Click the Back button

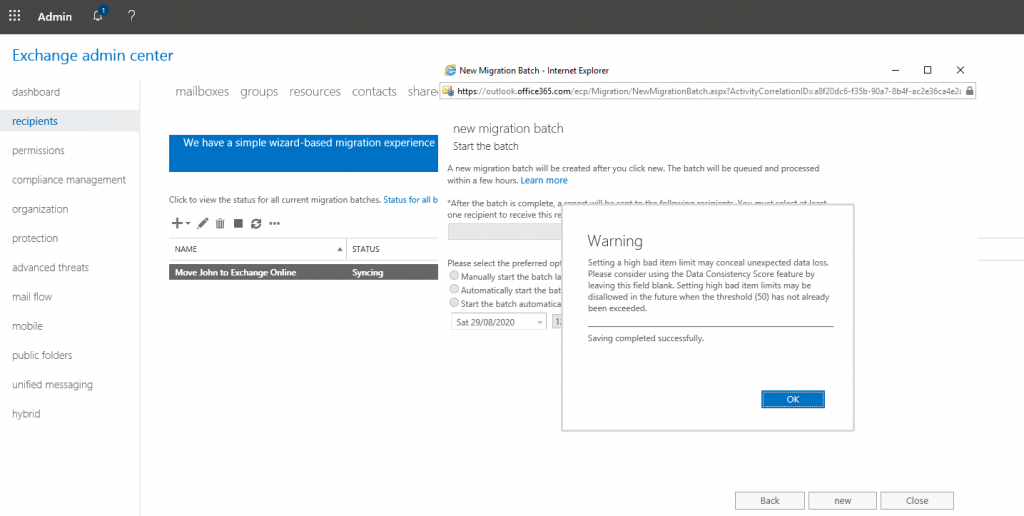(769, 501)
